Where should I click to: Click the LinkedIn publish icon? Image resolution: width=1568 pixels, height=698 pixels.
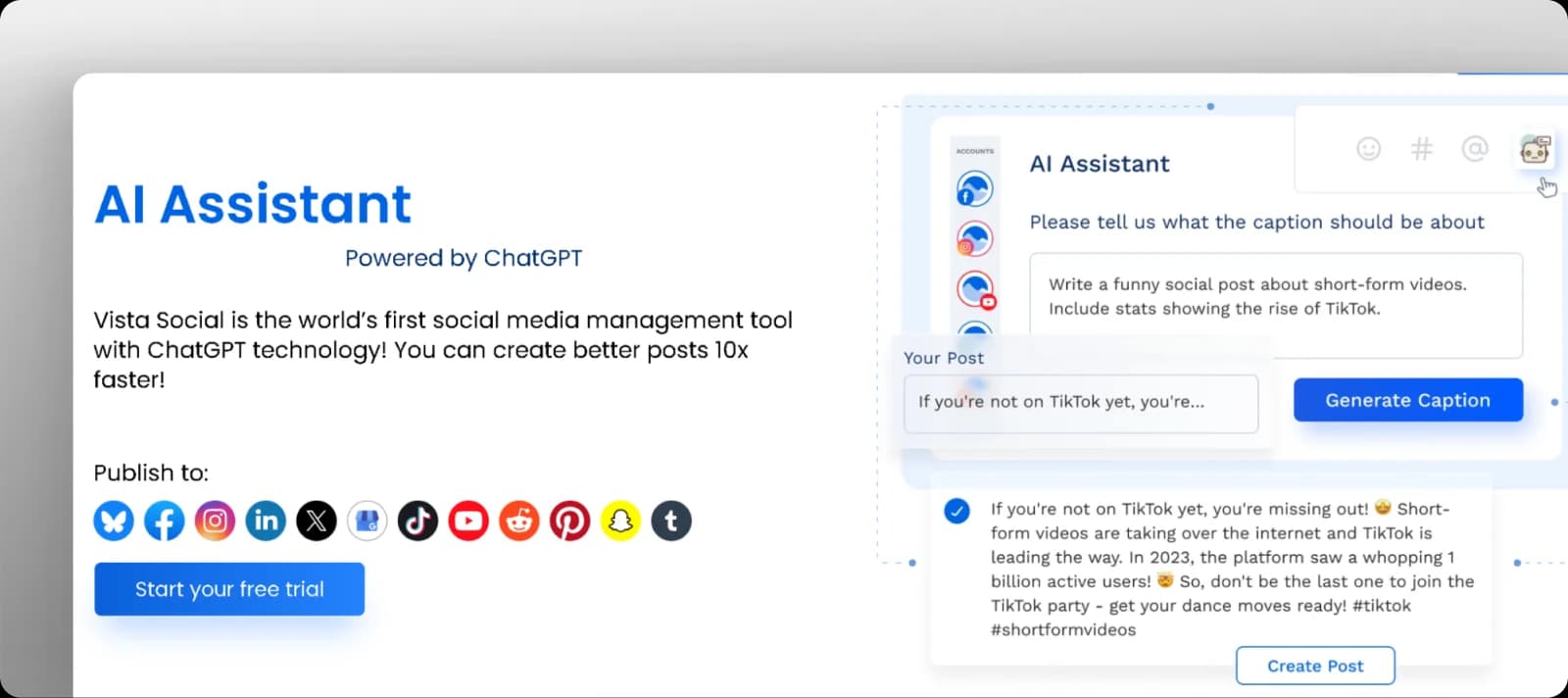pyautogui.click(x=266, y=521)
